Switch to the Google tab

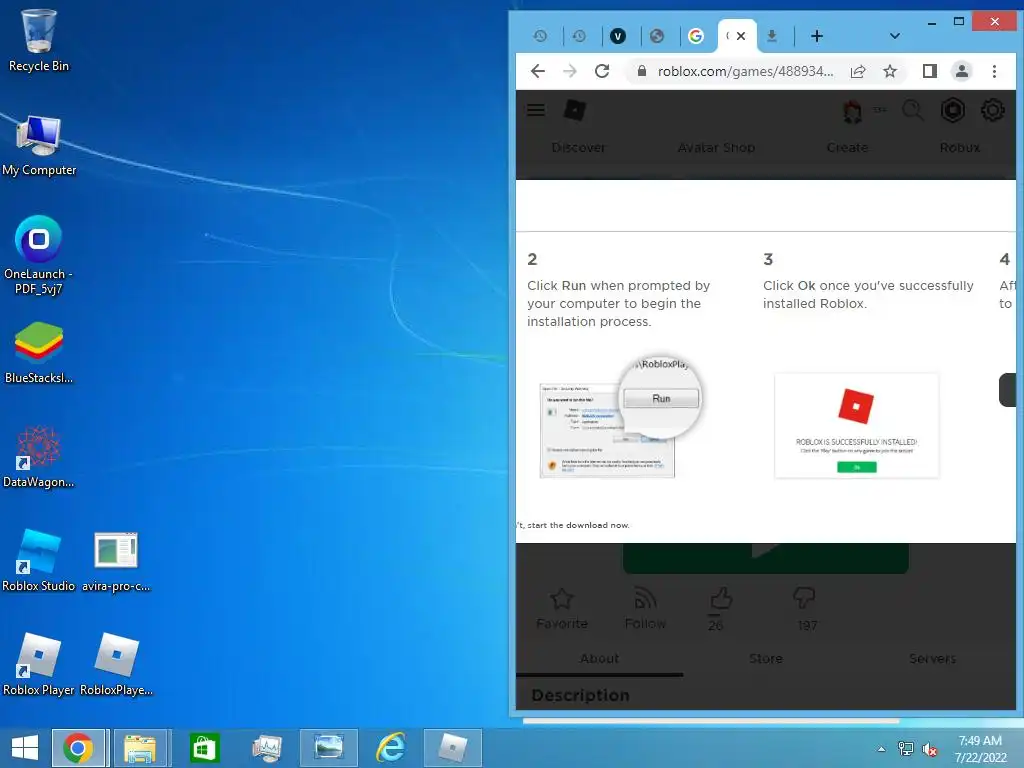(x=696, y=36)
